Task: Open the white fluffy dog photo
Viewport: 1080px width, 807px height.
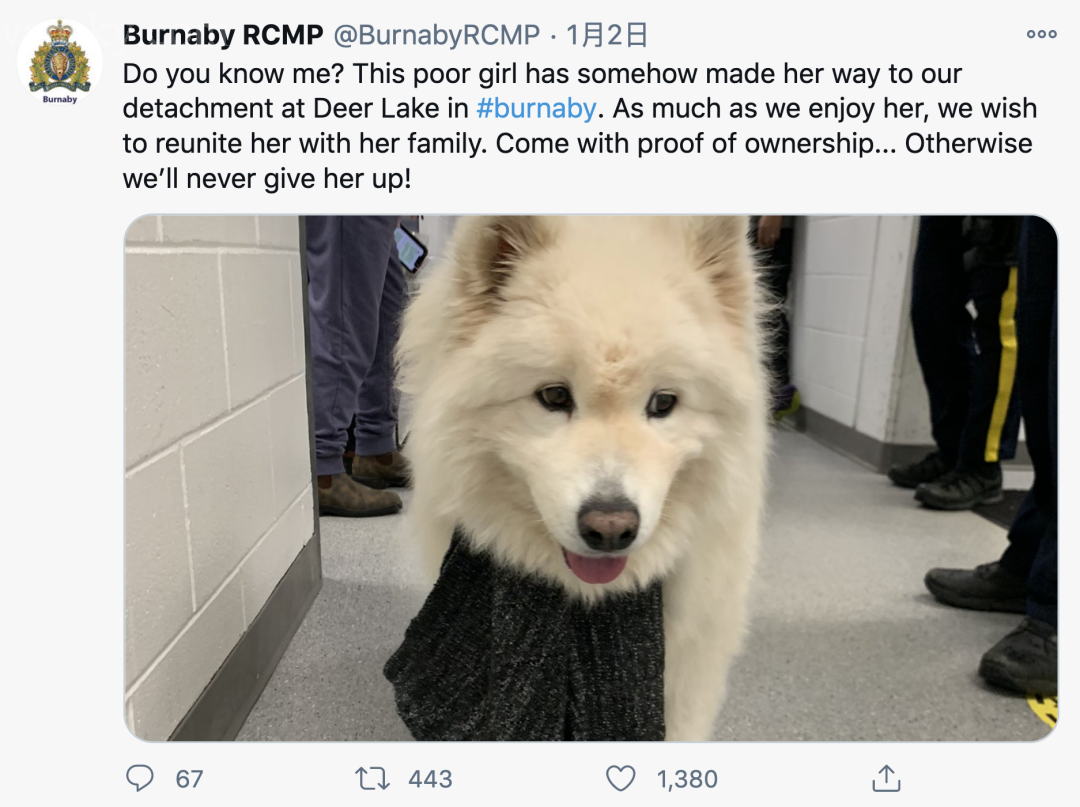Action: 590,478
